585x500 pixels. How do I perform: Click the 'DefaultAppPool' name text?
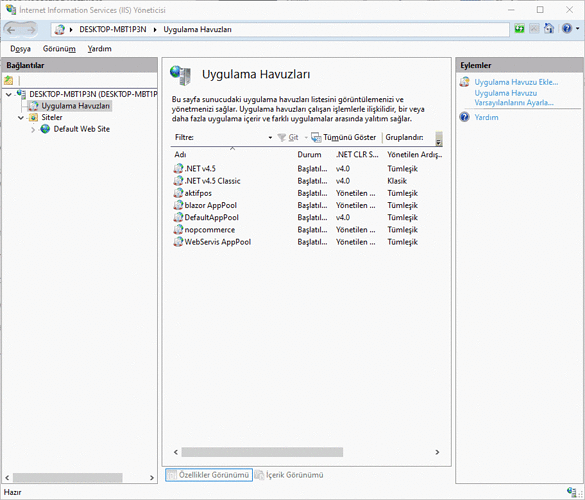[212, 217]
